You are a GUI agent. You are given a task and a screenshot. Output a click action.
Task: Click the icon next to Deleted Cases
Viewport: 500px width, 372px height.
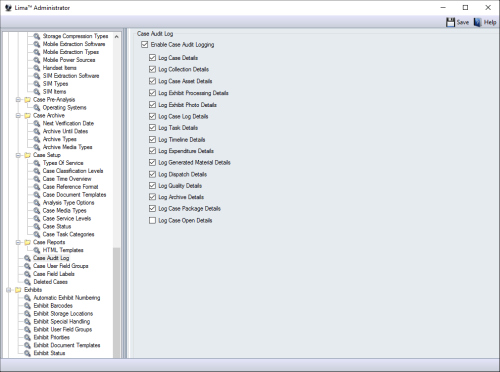tap(28, 282)
